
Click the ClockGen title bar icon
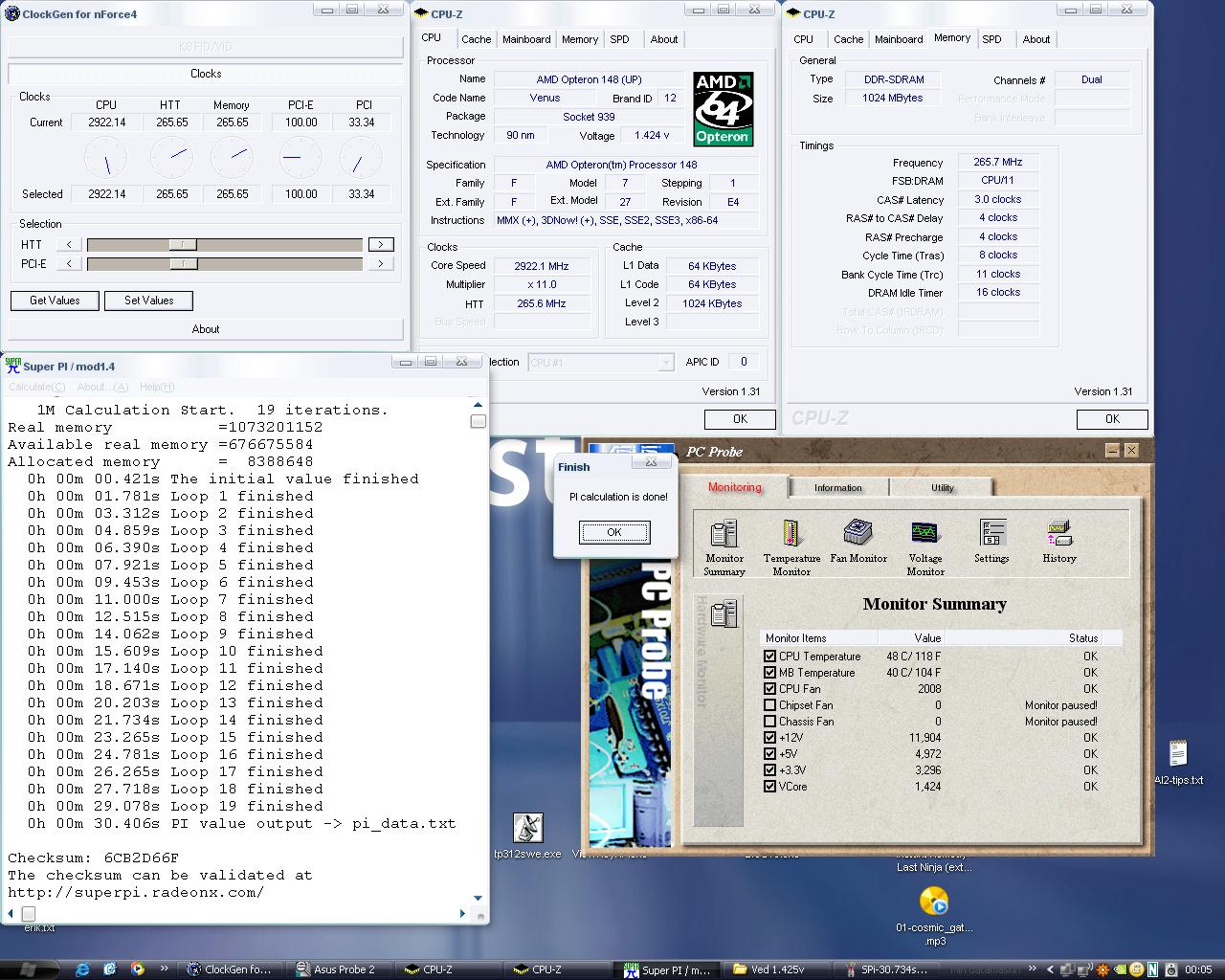tap(12, 14)
